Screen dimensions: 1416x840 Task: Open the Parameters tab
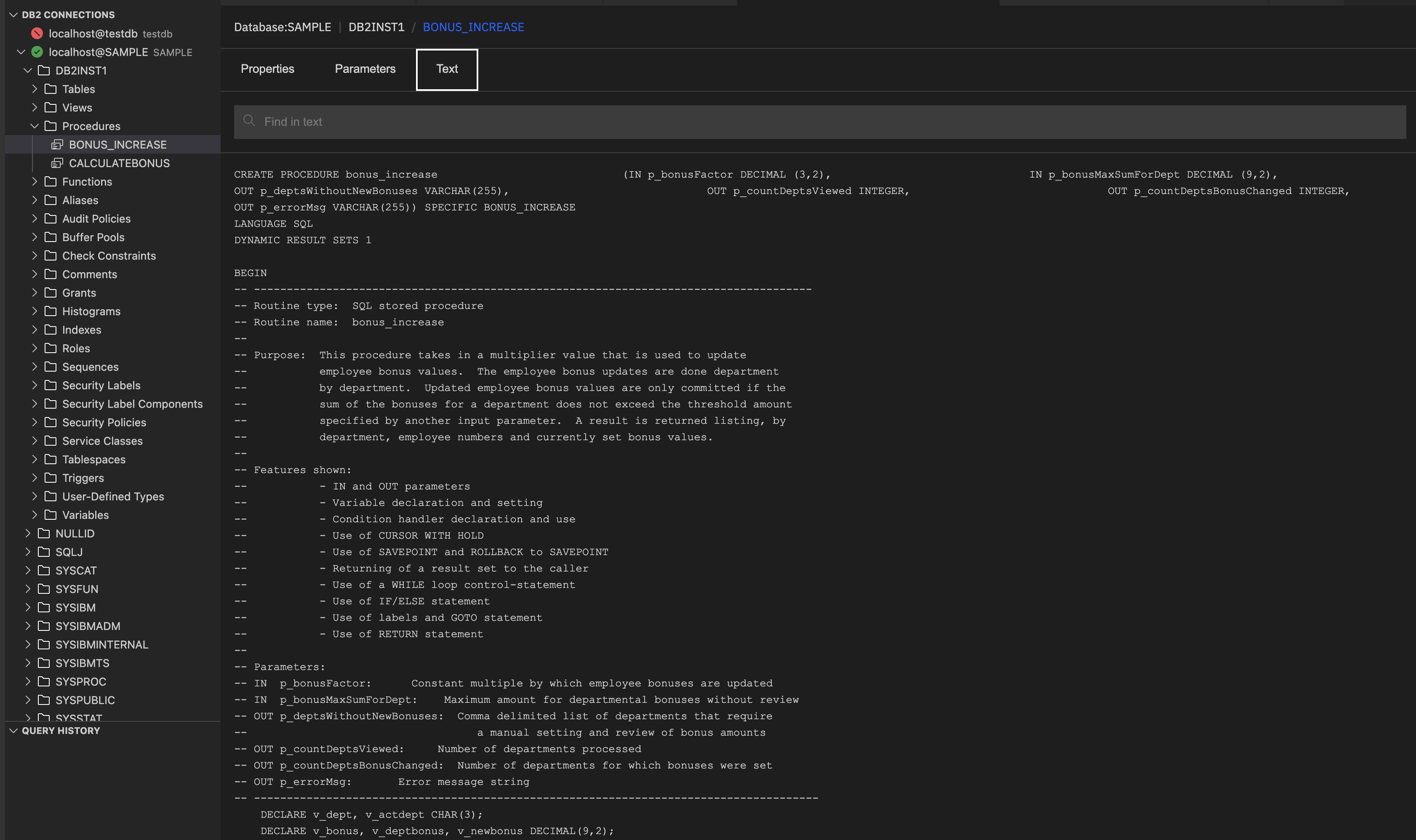pos(365,69)
